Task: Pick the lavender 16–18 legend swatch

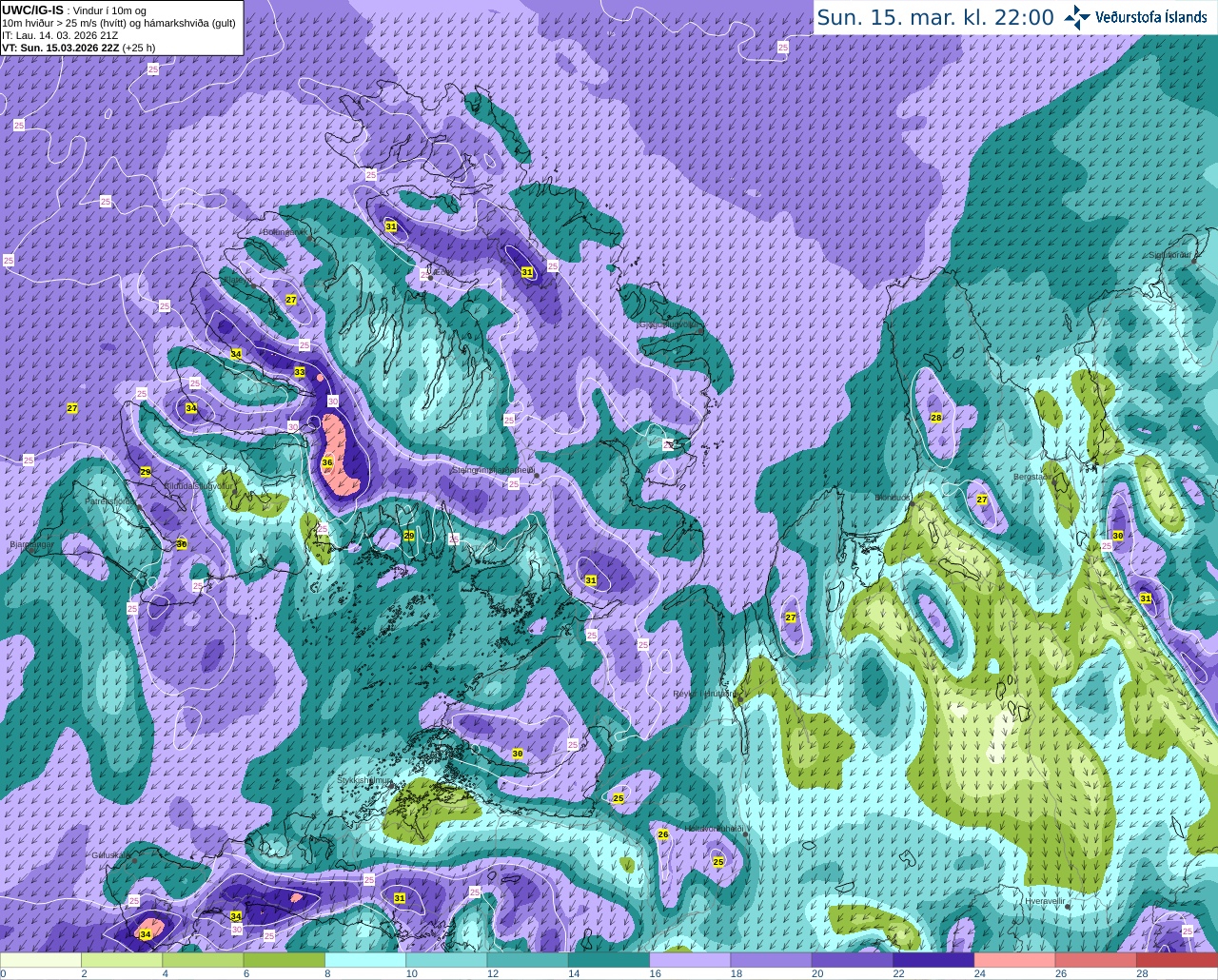Action: pyautogui.click(x=691, y=960)
